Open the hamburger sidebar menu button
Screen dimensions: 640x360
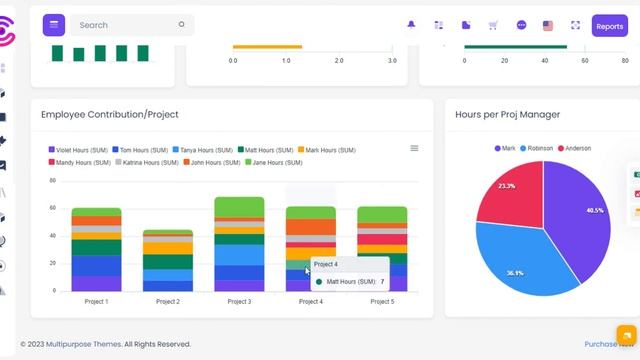[53, 25]
